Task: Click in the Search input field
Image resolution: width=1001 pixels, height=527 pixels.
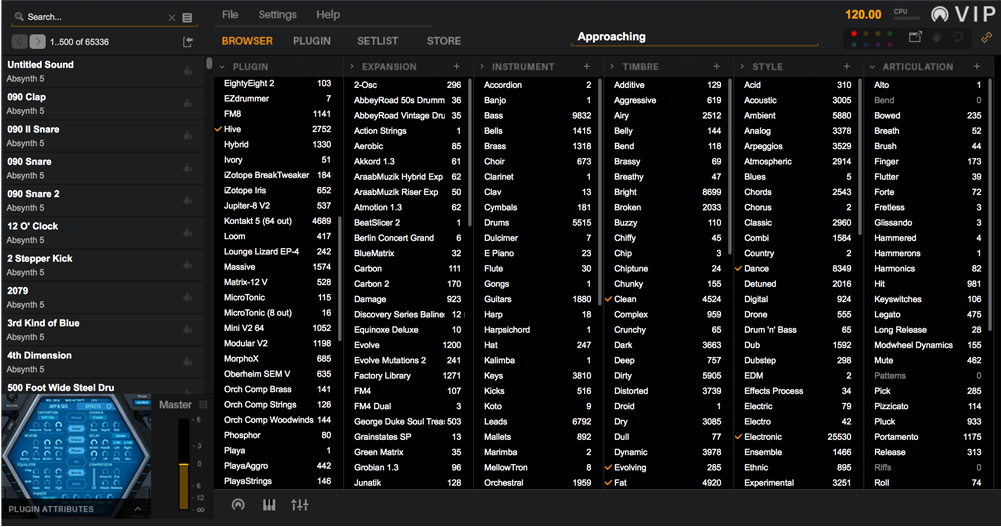Action: (96, 17)
